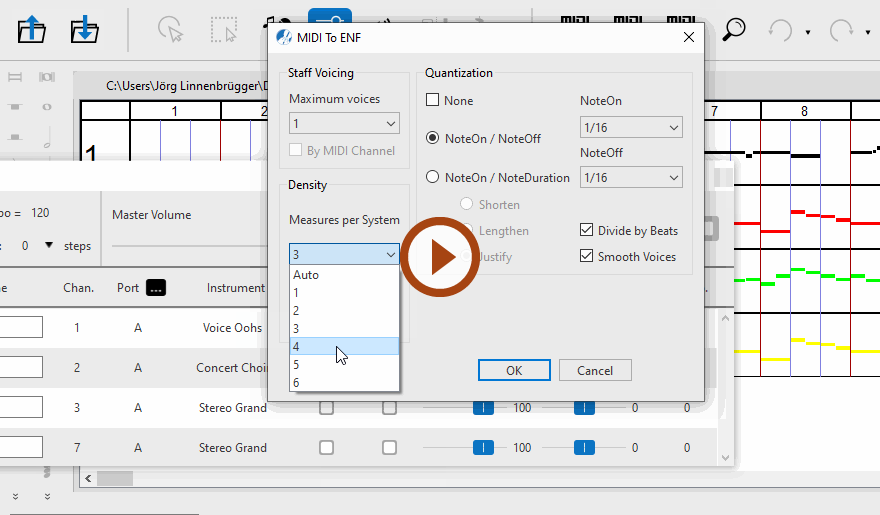Viewport: 880px width, 515px height.
Task: Open the NoteOn 1/16 dropdown
Action: [631, 127]
